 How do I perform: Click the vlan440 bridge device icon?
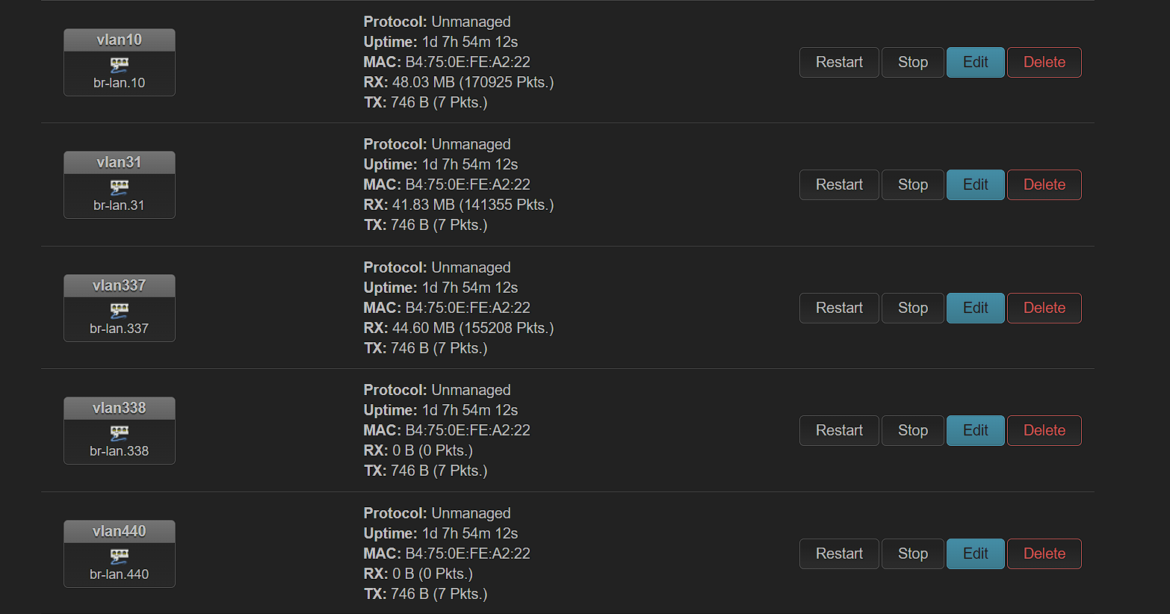pos(119,556)
